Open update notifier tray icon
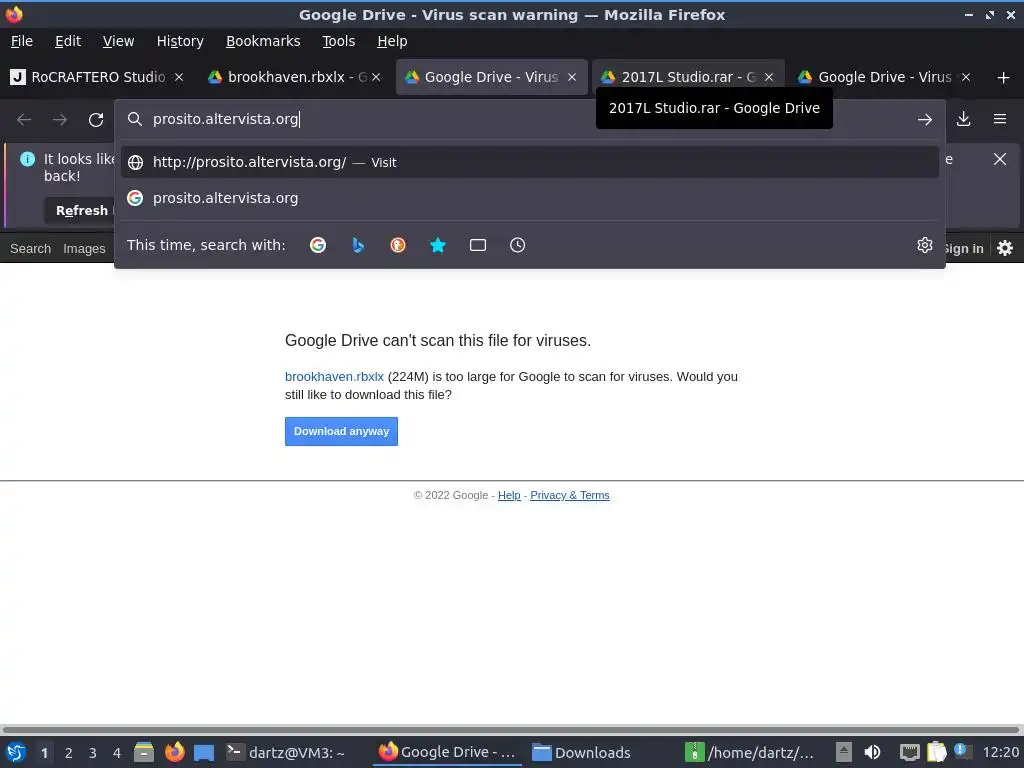Image resolution: width=1024 pixels, height=768 pixels. [962, 751]
